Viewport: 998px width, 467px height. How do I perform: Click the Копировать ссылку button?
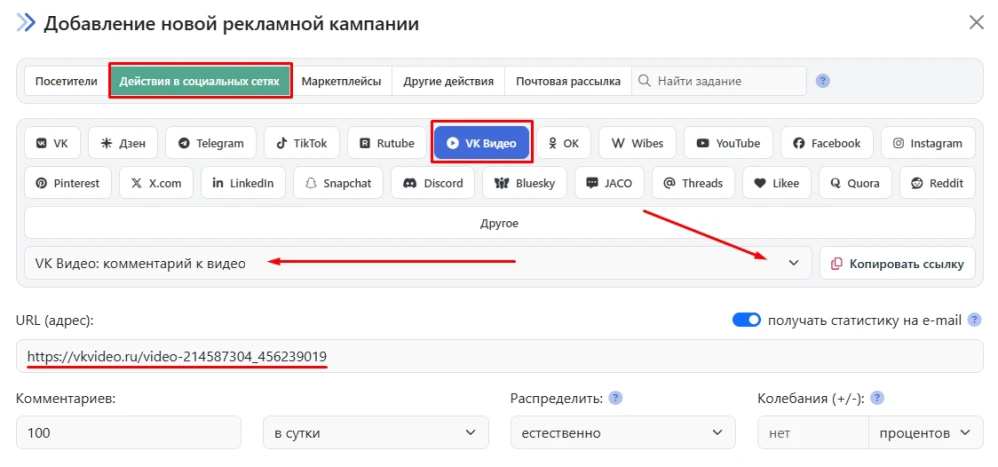(897, 263)
